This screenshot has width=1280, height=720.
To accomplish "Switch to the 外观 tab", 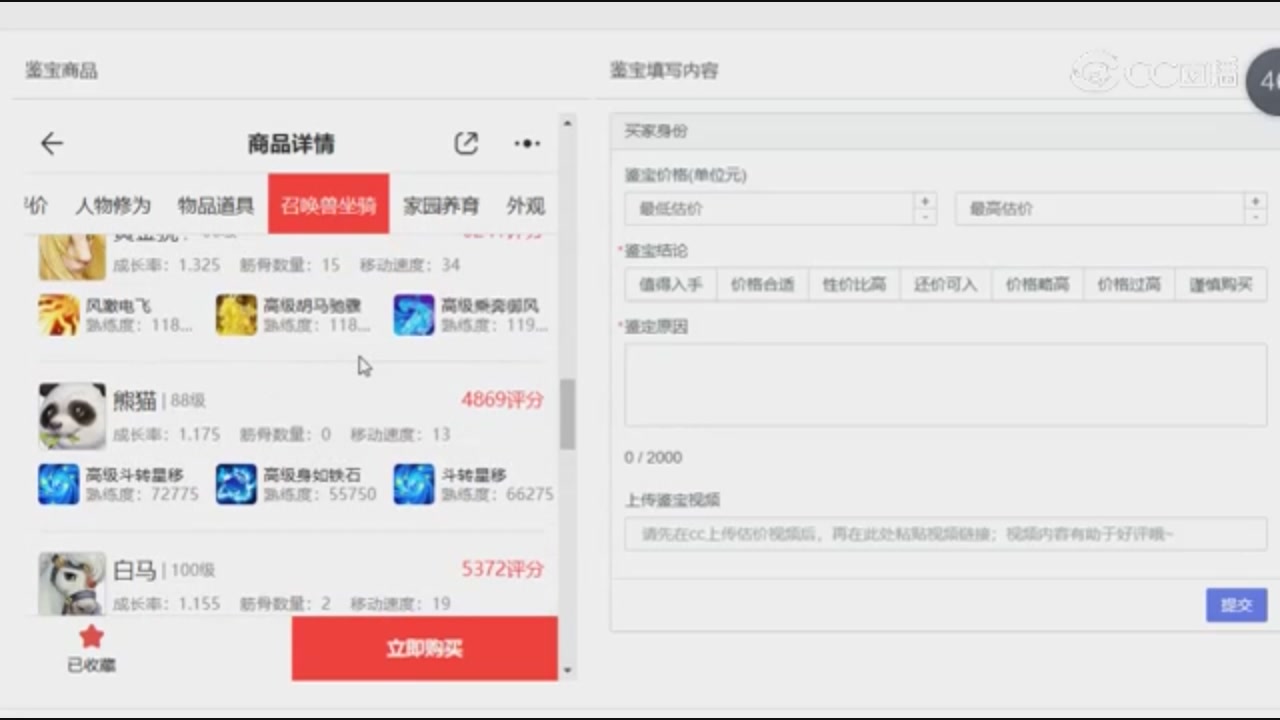I will tap(526, 206).
